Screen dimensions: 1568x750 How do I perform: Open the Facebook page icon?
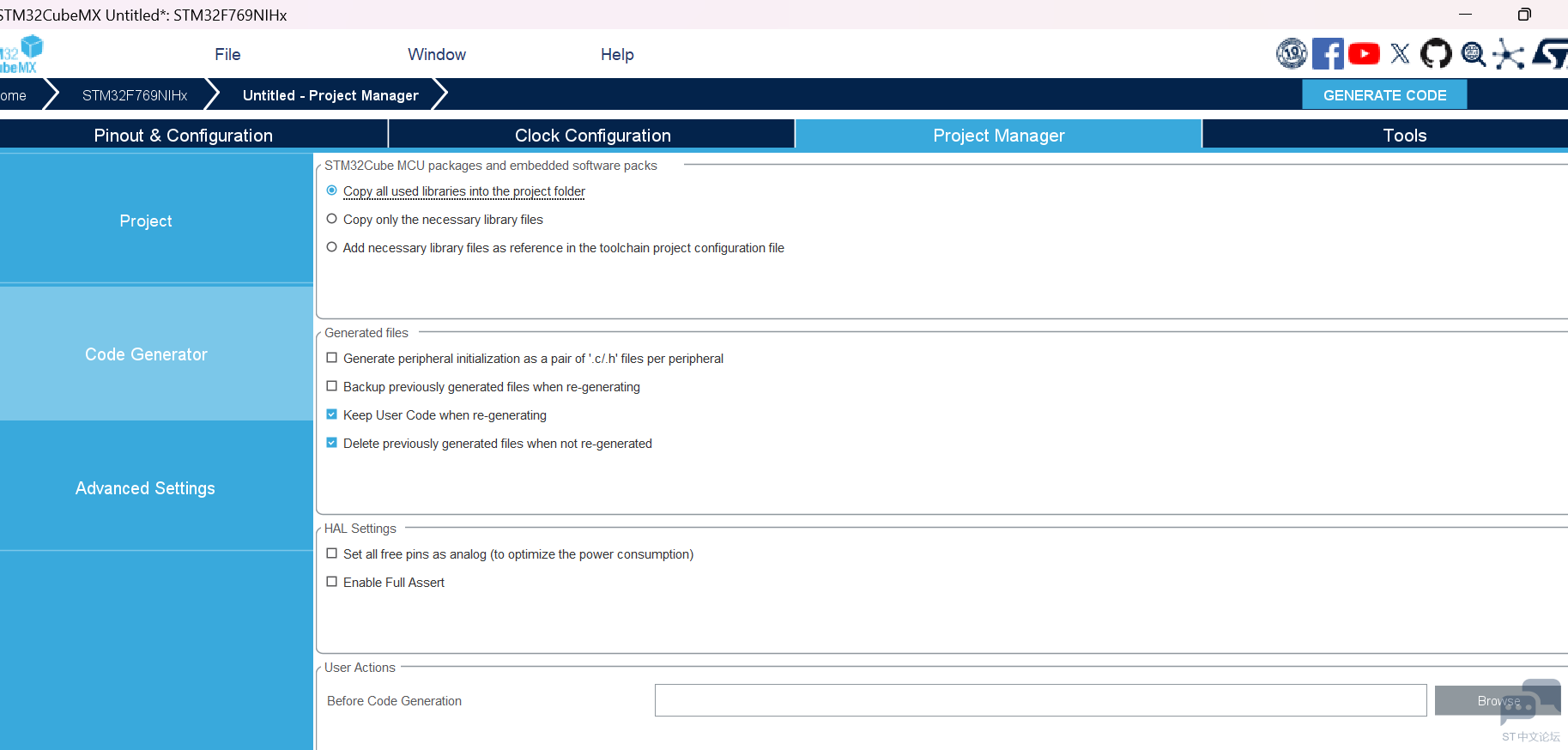pyautogui.click(x=1328, y=54)
